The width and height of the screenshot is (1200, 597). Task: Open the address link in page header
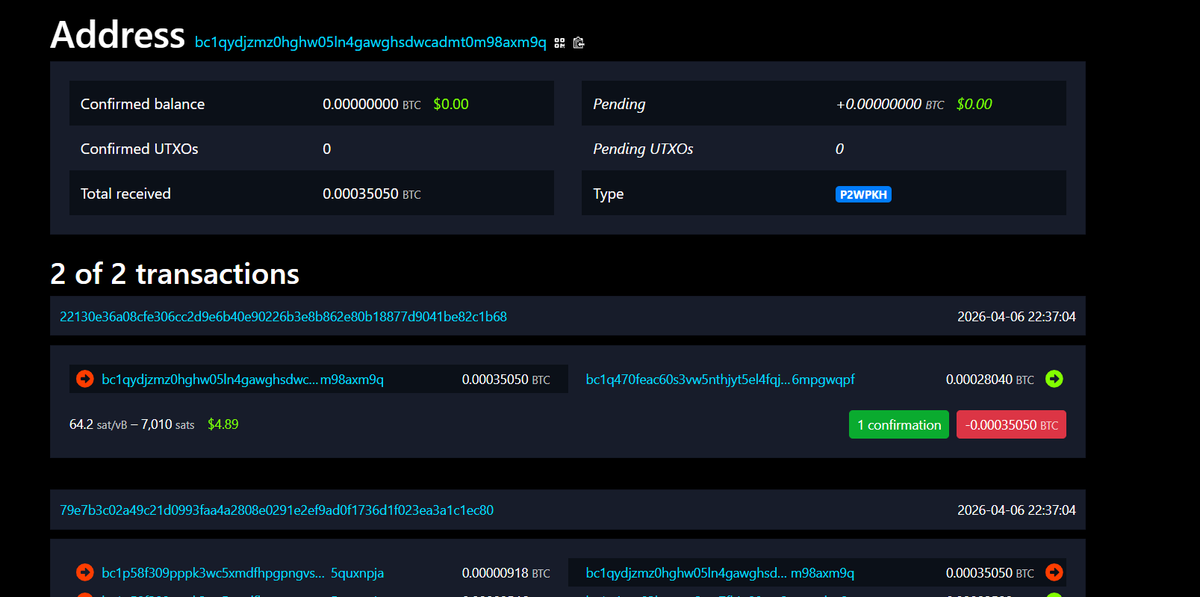coord(370,43)
